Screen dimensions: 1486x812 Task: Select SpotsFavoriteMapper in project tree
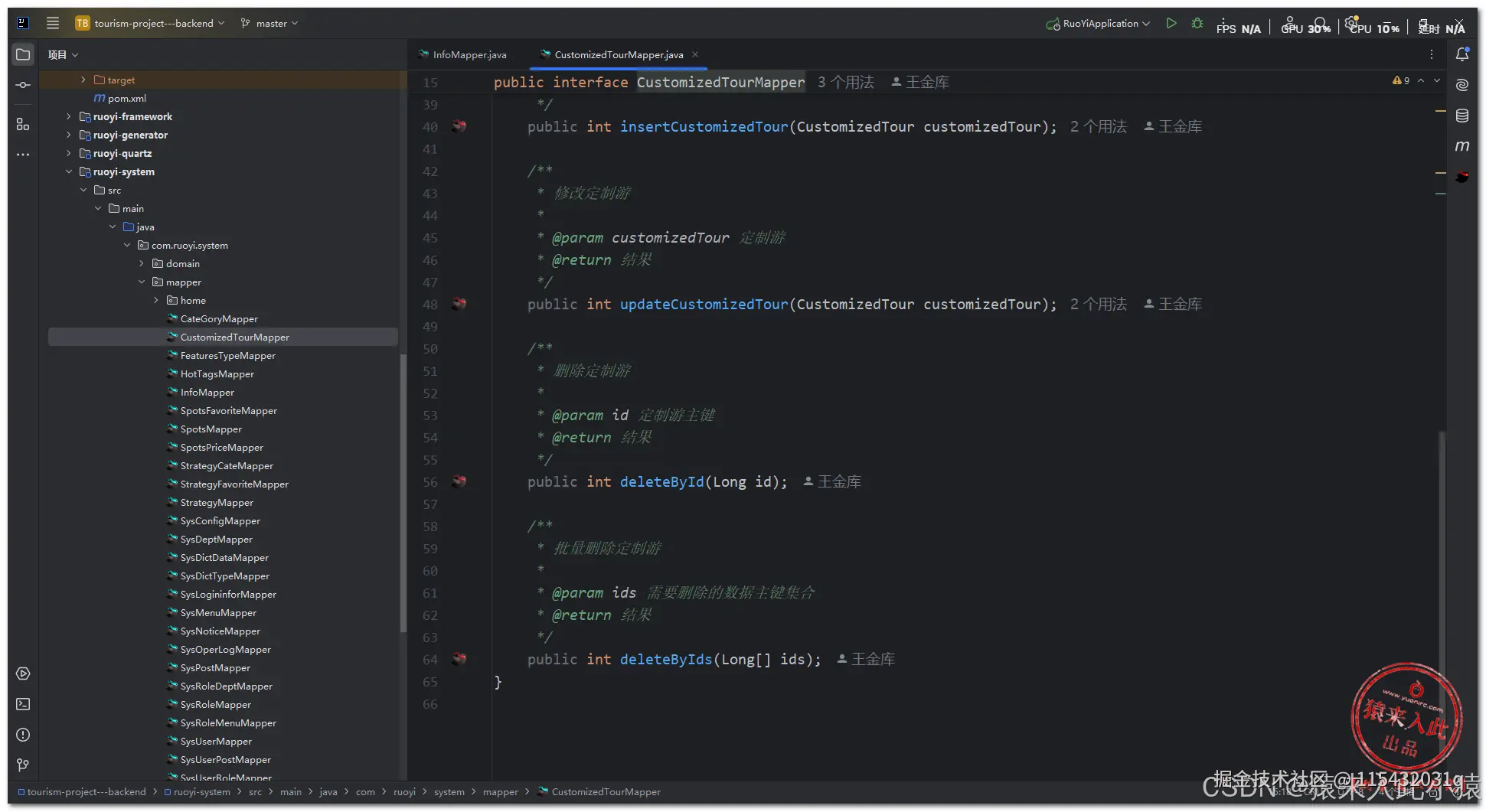coord(229,410)
